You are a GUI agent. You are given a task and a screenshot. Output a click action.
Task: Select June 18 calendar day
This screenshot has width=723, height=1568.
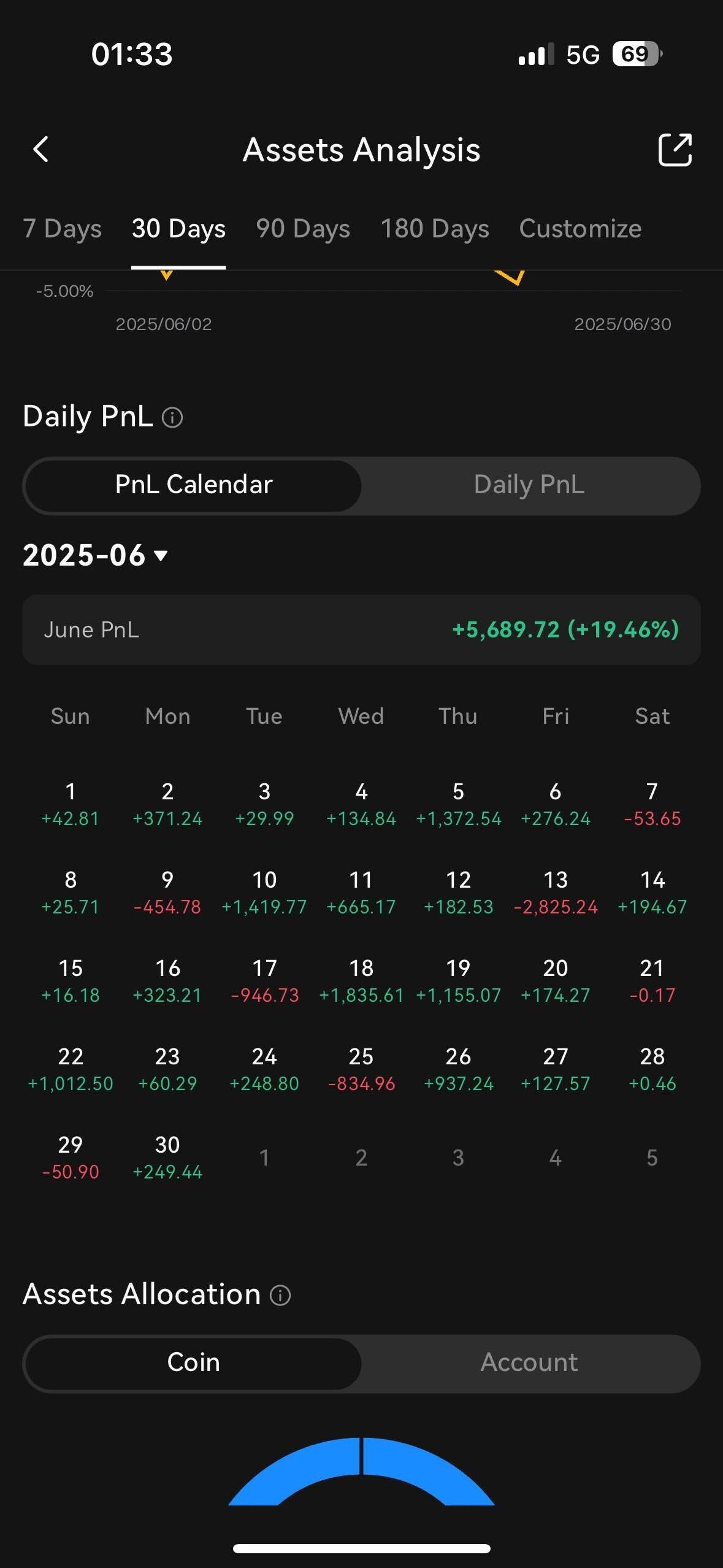click(x=361, y=980)
